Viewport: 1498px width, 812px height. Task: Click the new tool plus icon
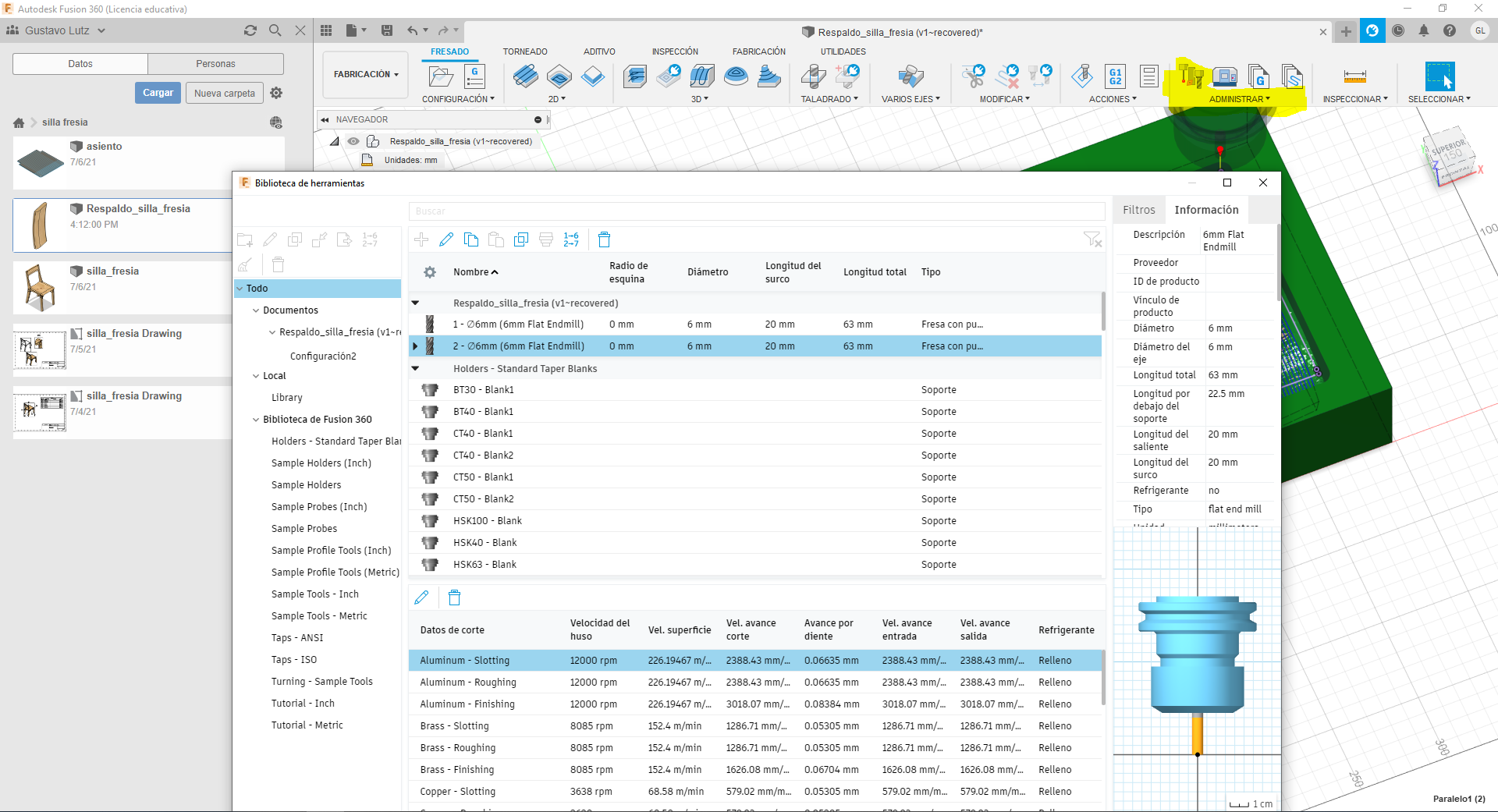tap(421, 239)
